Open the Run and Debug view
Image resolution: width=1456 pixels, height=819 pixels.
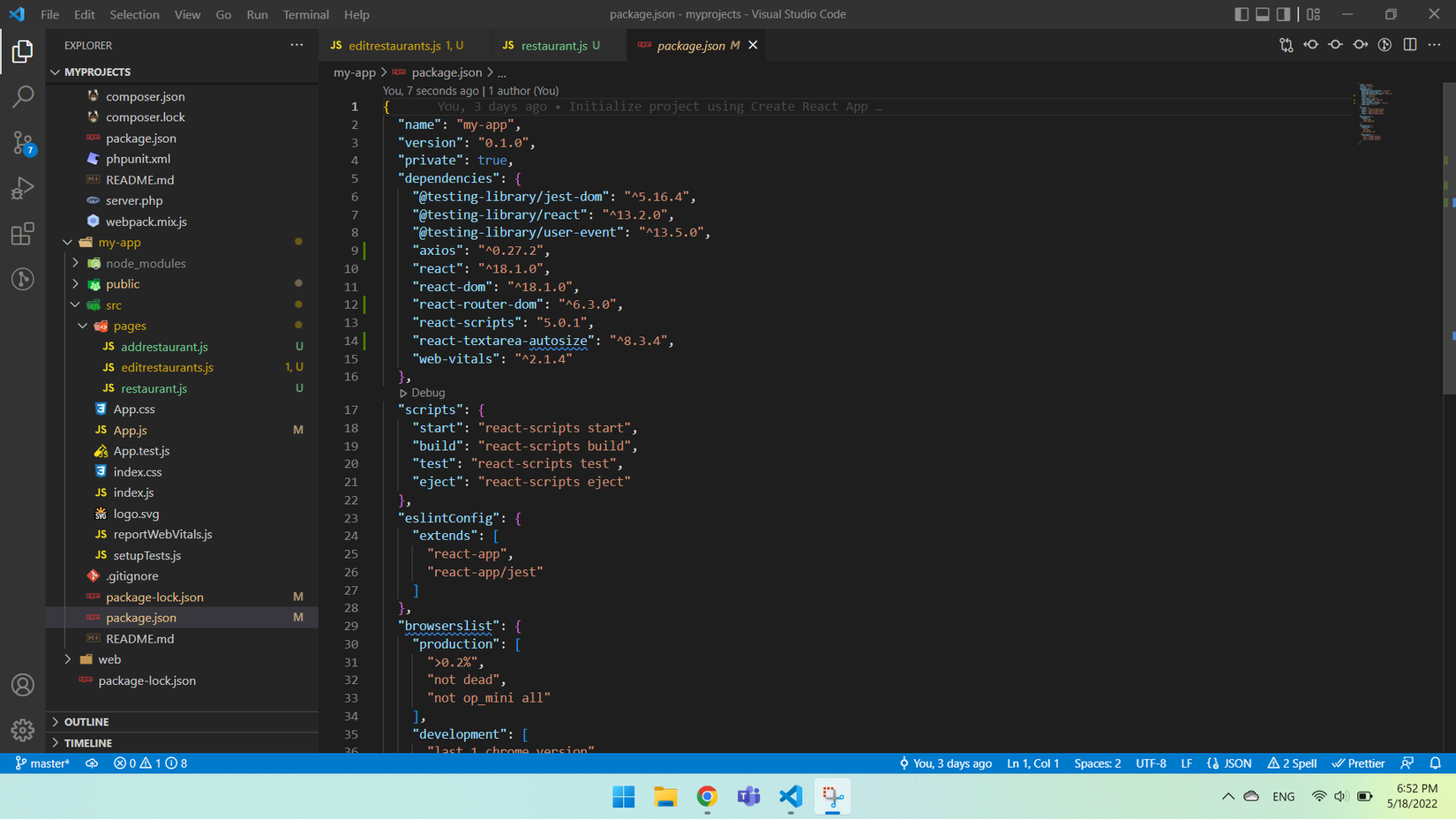[23, 188]
